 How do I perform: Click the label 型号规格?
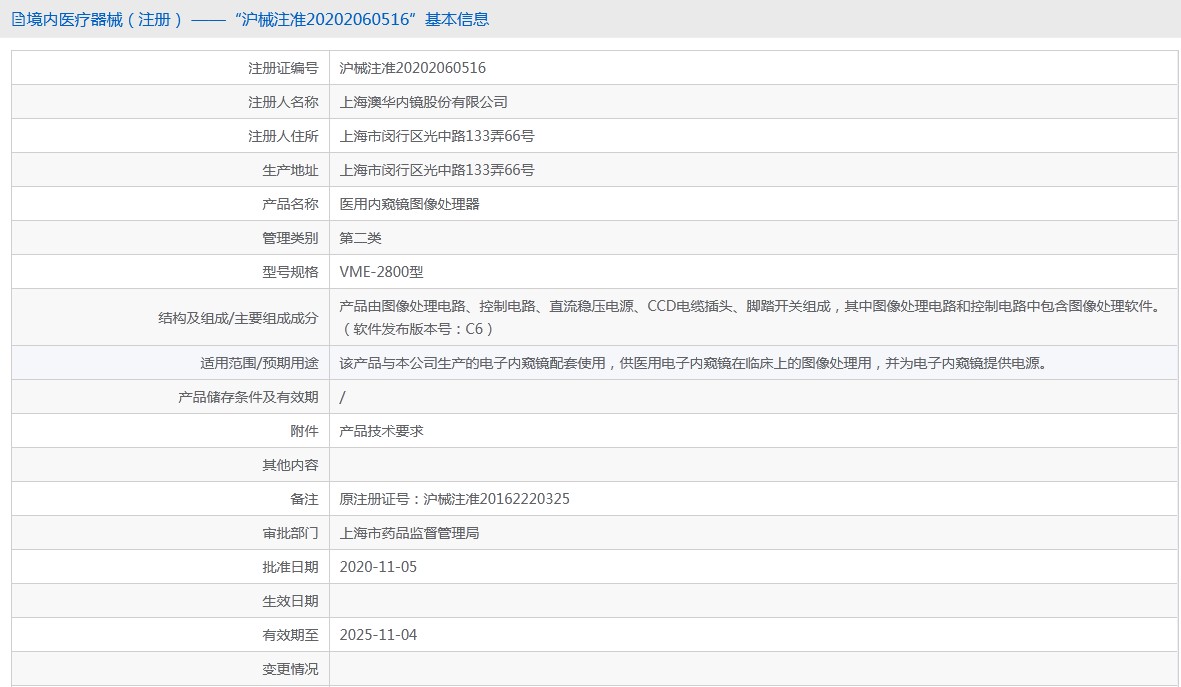290,272
